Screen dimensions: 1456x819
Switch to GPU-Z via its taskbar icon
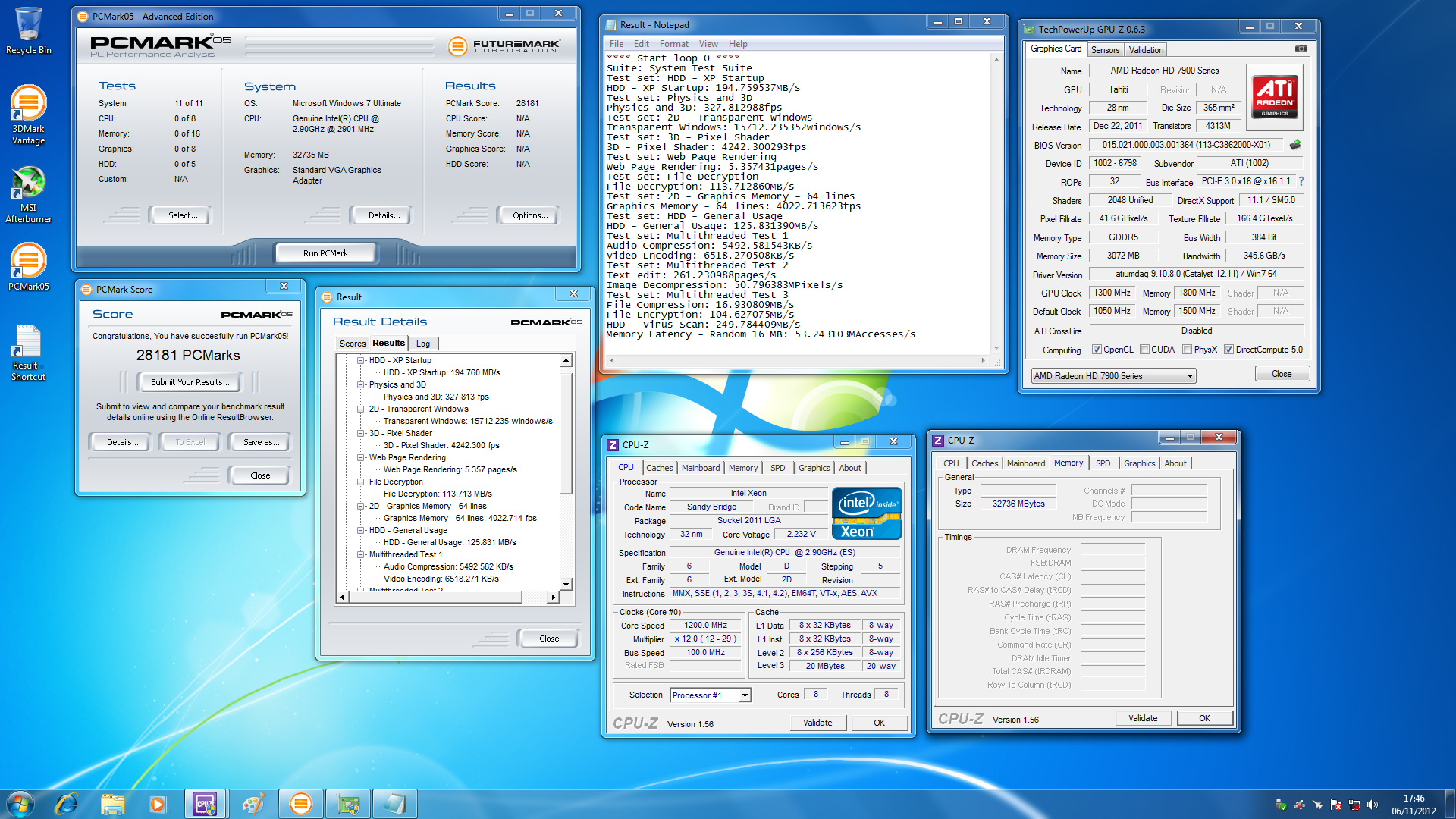pos(348,804)
